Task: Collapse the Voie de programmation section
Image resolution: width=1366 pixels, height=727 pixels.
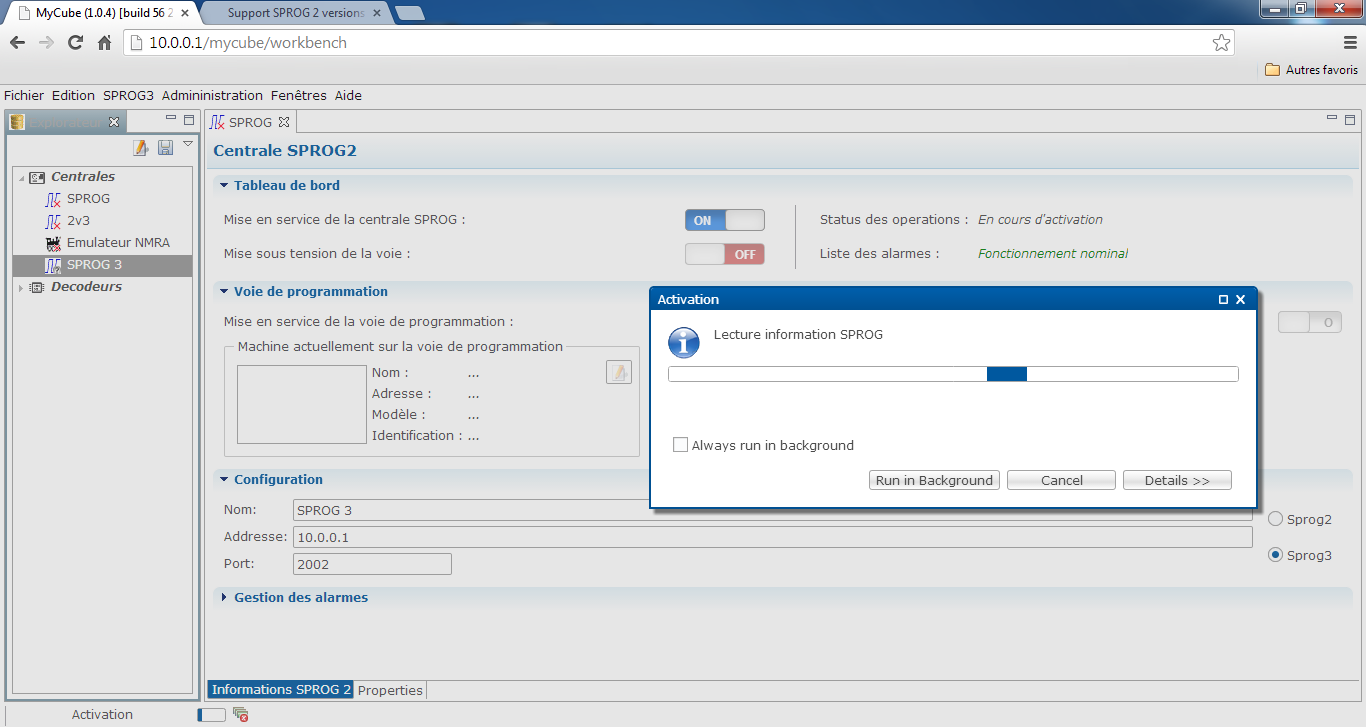Action: [224, 292]
